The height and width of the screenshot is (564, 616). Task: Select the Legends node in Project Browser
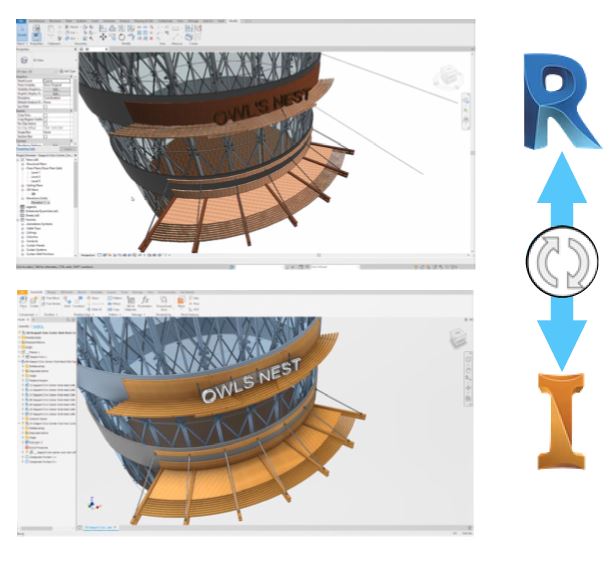[x=31, y=207]
